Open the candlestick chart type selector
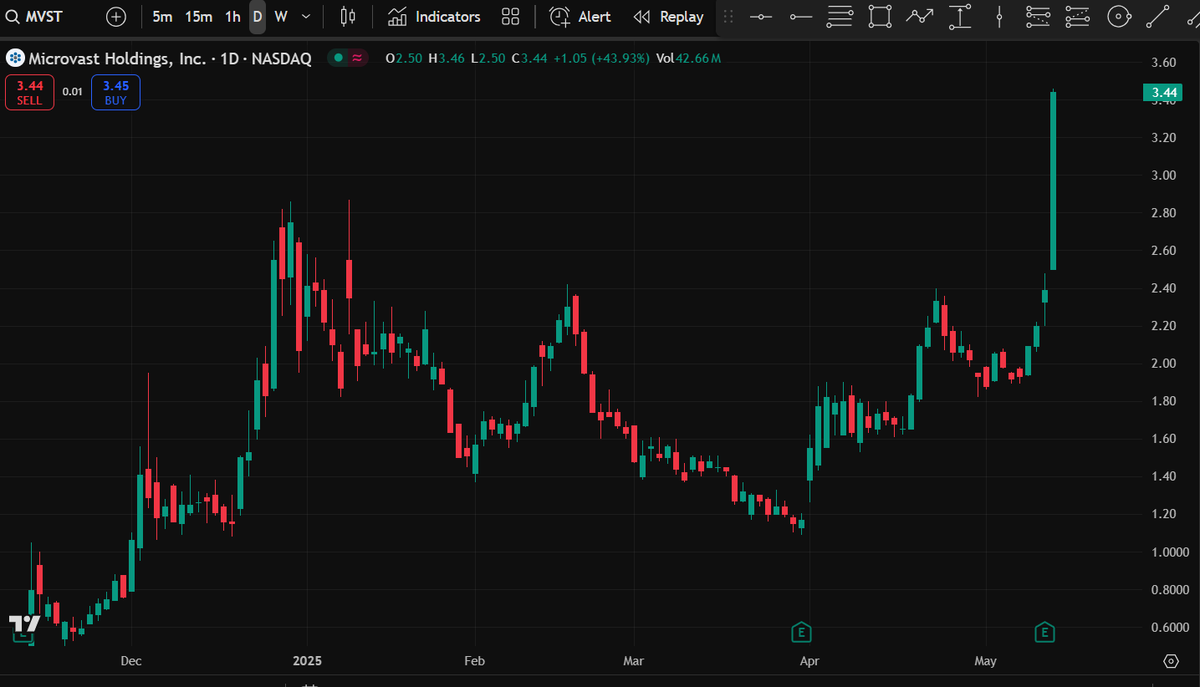1200x687 pixels. [348, 17]
